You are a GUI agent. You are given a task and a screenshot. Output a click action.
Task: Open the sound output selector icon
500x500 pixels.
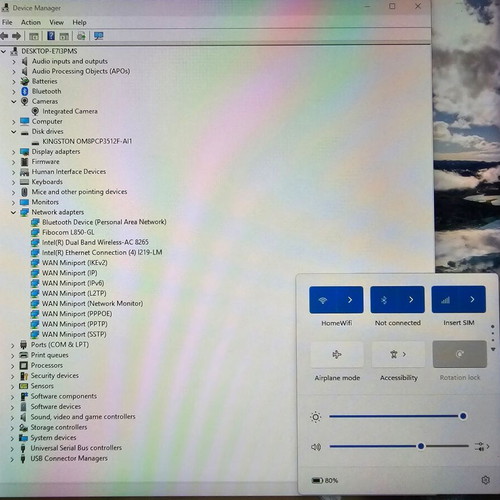(482, 446)
